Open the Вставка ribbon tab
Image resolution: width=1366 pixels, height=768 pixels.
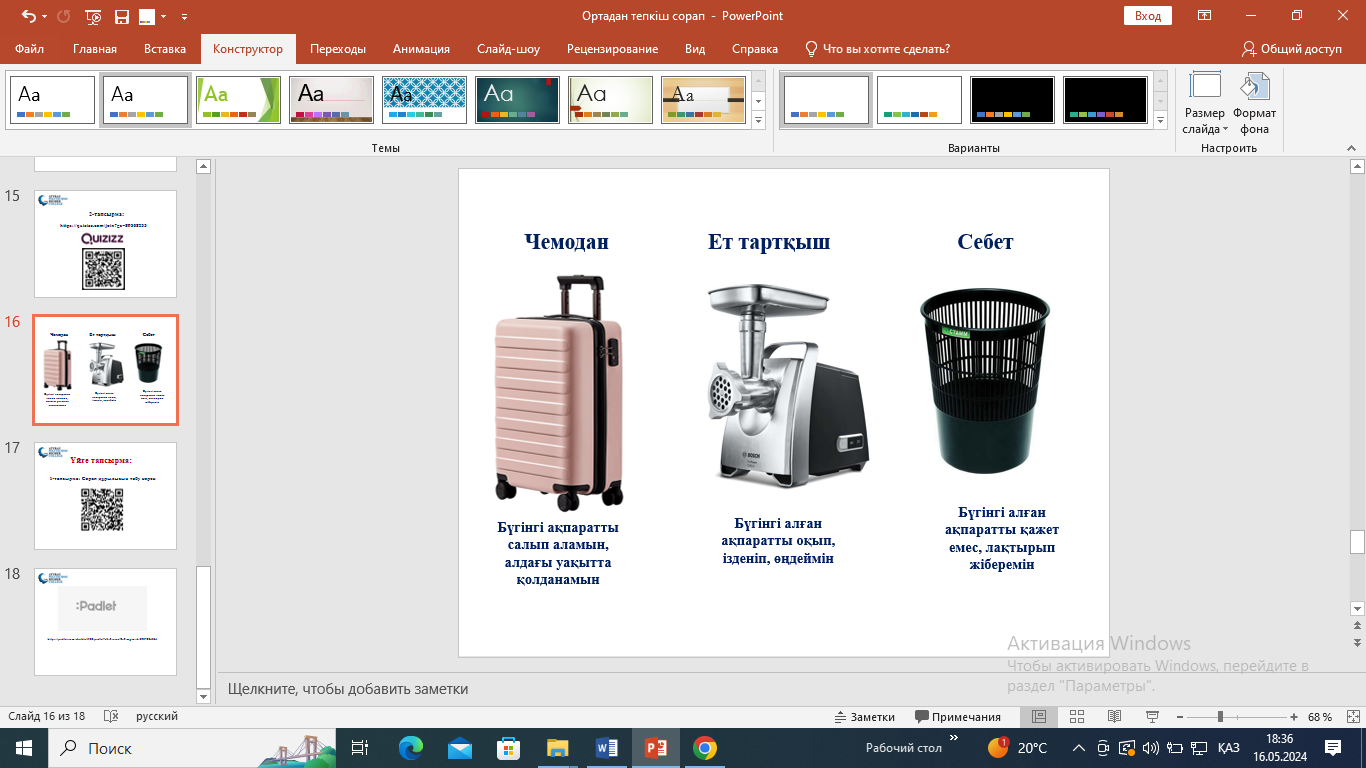(165, 49)
